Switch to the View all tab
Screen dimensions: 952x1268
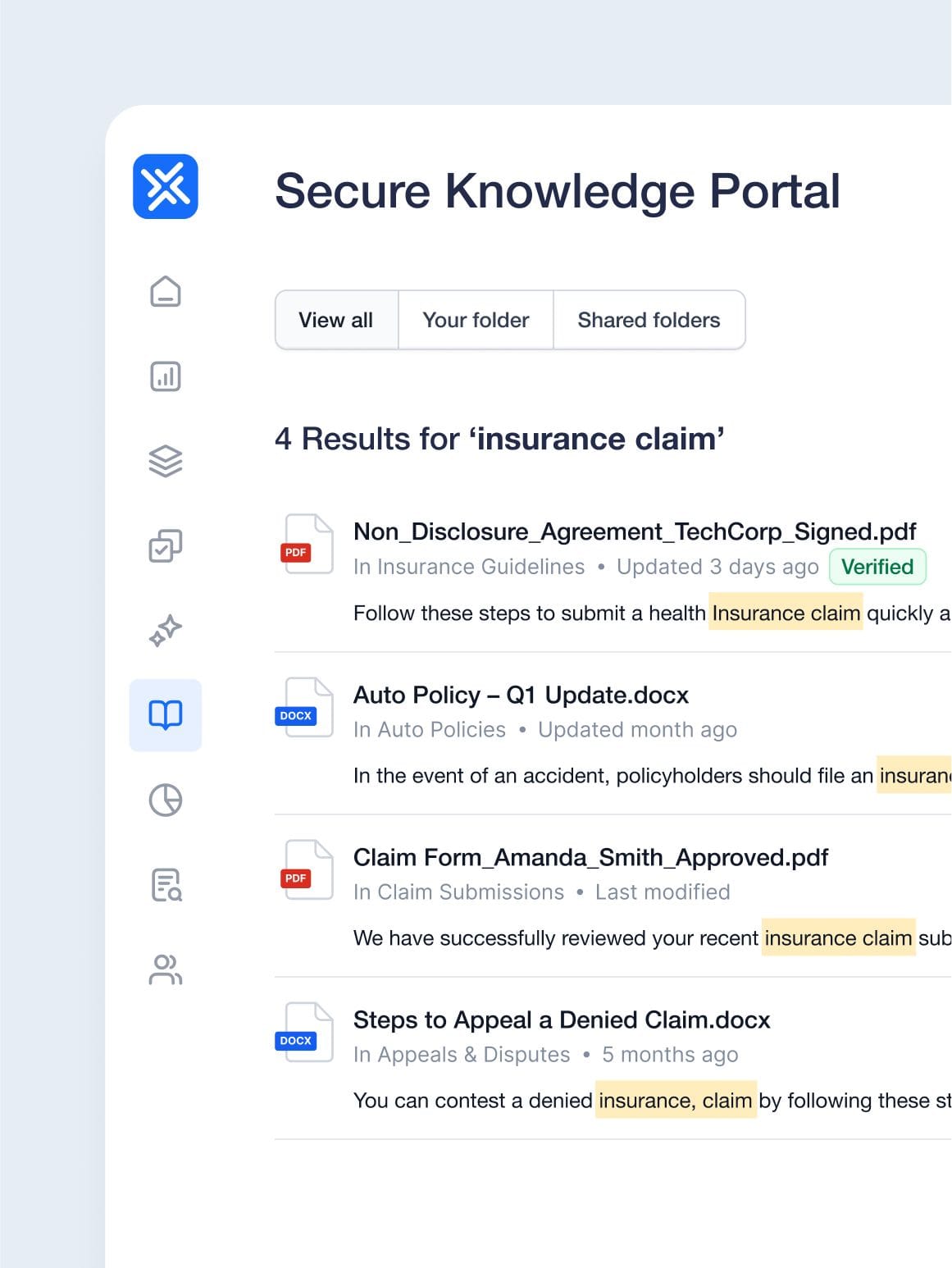336,320
